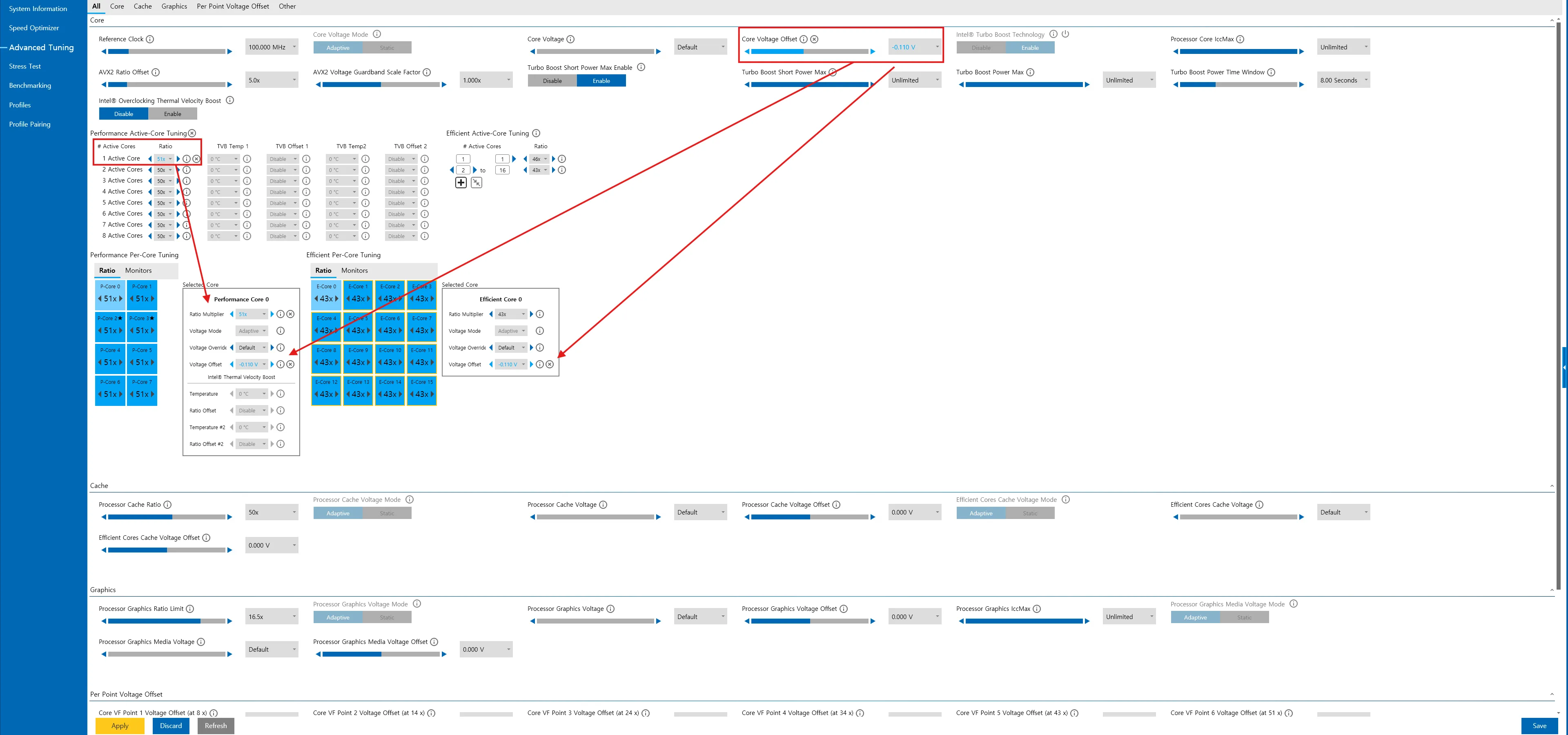Click the remove range icon beside the plus icon
1568x735 pixels.
click(x=477, y=183)
